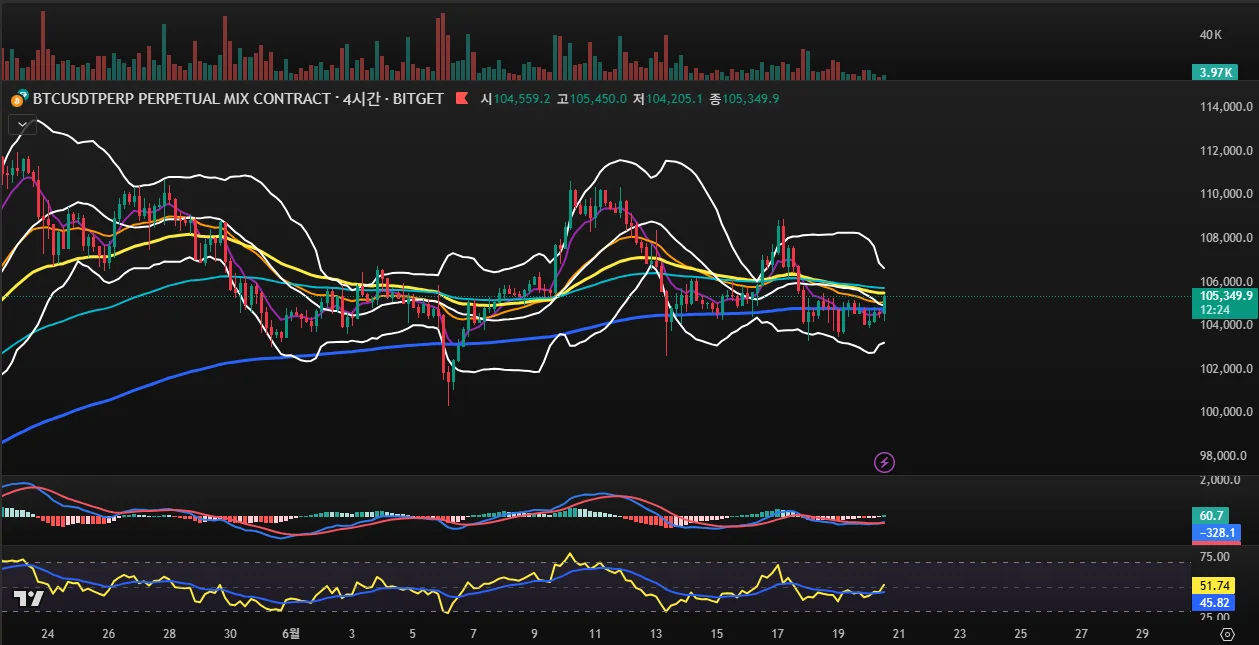Click the 12:24 candle countdown label
The width and height of the screenshot is (1259, 645).
(1216, 311)
